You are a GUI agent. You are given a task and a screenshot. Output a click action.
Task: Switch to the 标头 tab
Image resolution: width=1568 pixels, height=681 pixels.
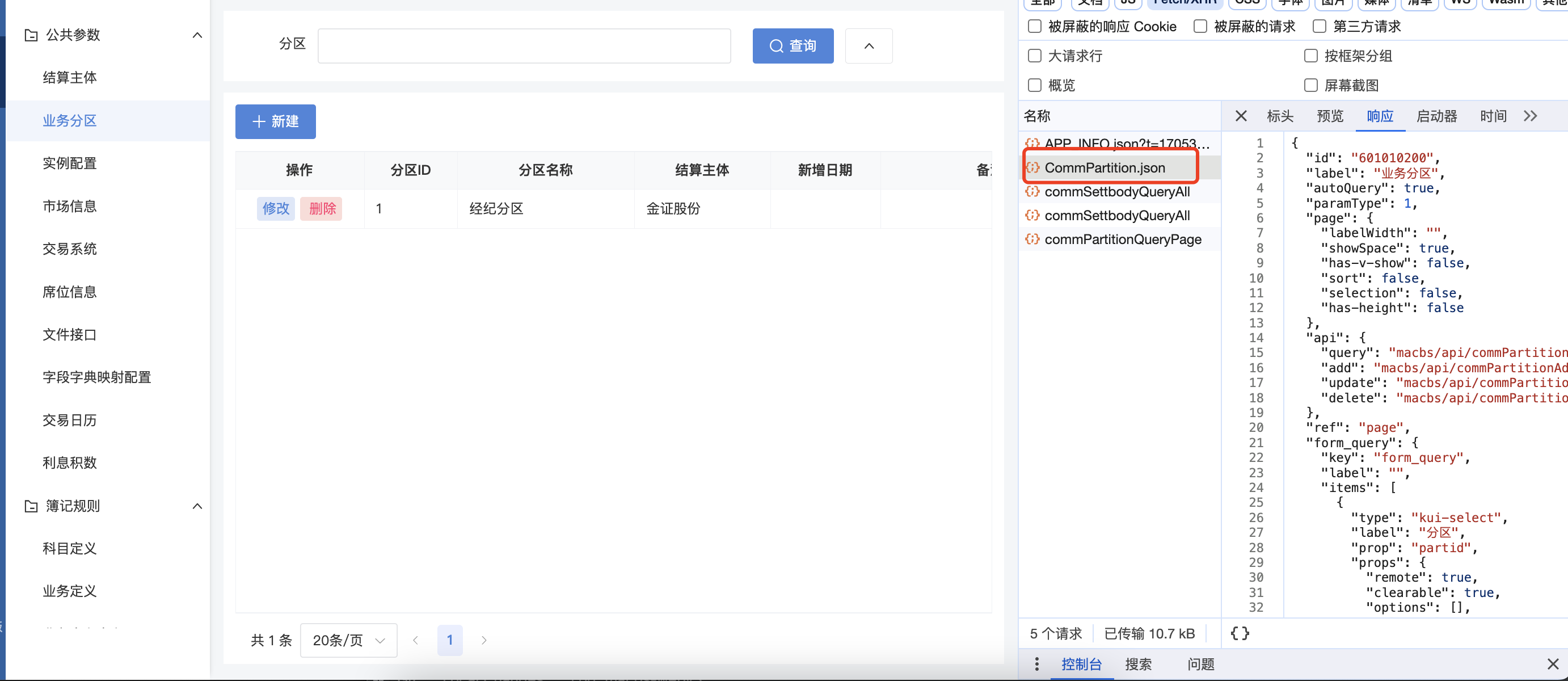pos(1279,116)
